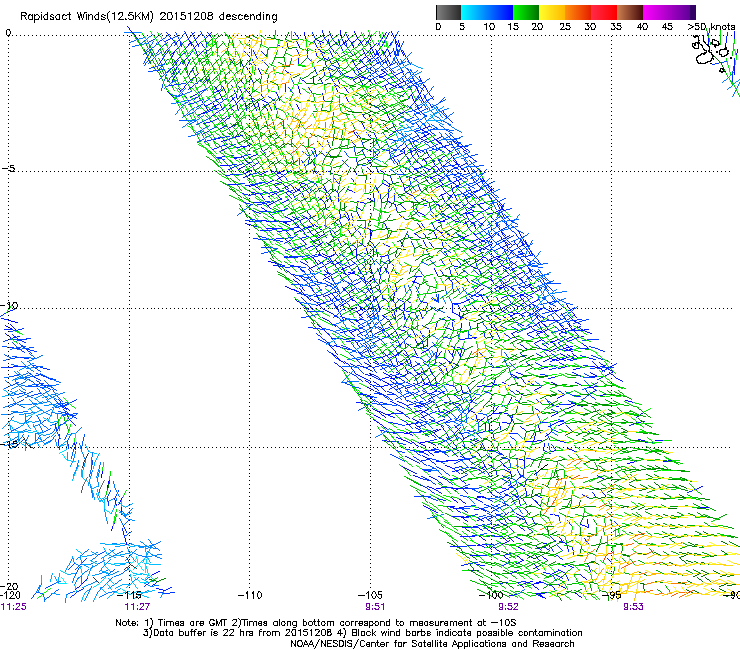Click the '11:27' pass time label

click(x=137, y=607)
